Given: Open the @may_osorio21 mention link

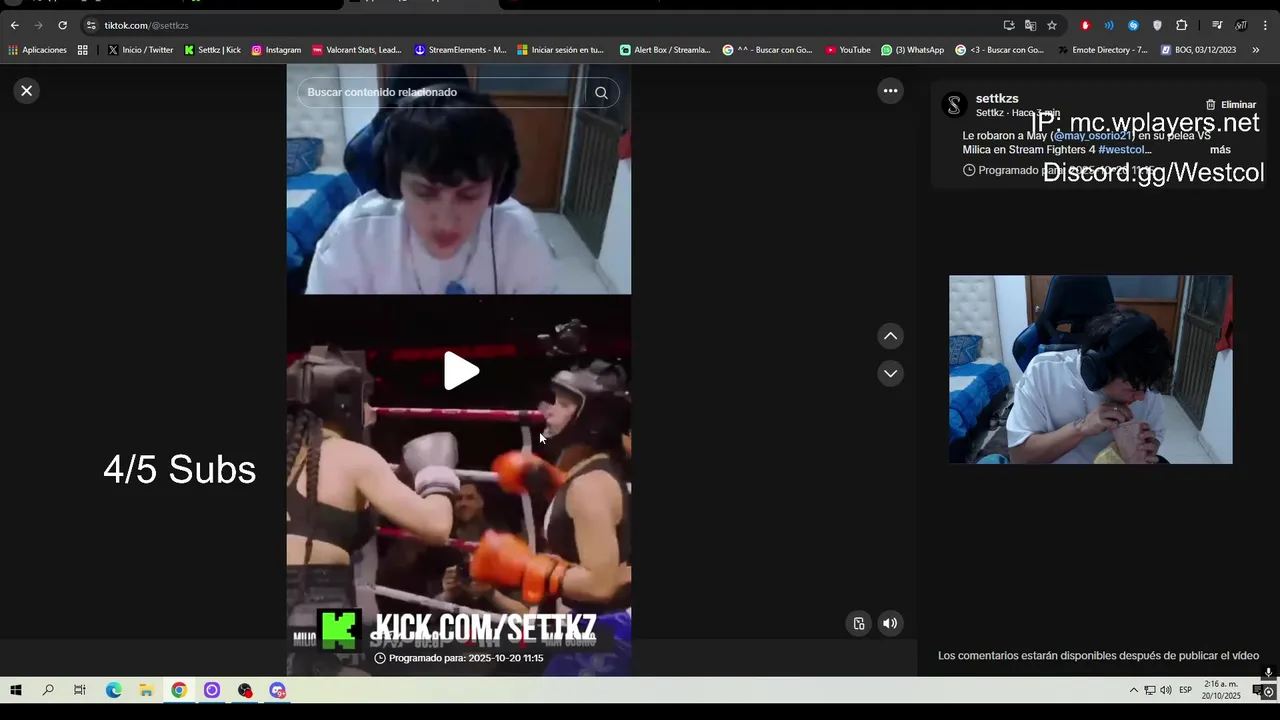Looking at the screenshot, I should pos(1092,136).
